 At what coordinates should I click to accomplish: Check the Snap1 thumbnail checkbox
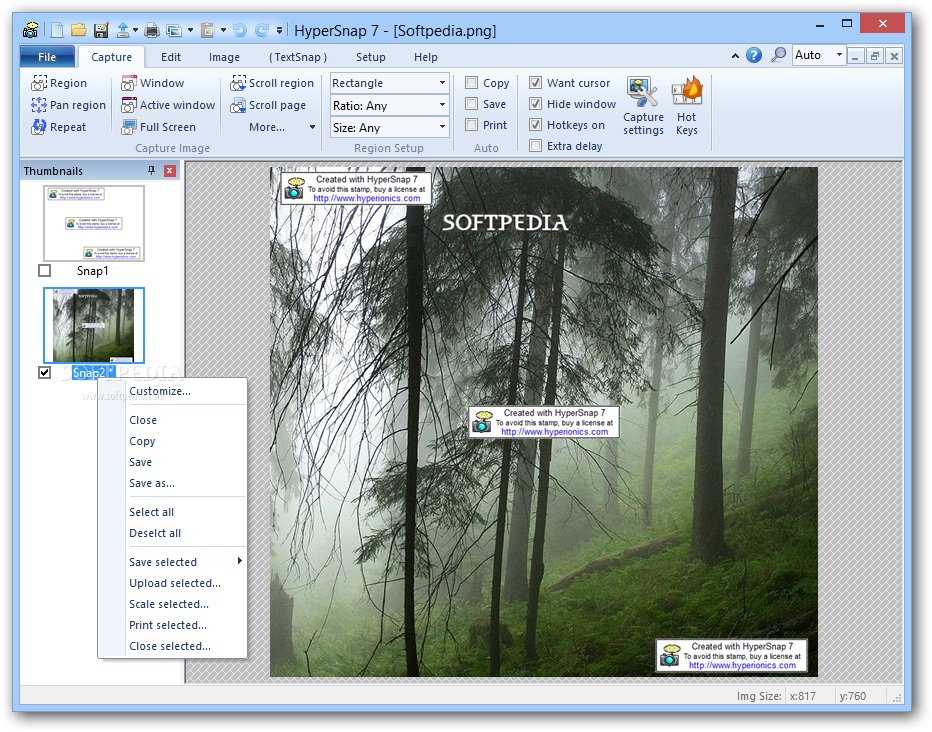44,271
